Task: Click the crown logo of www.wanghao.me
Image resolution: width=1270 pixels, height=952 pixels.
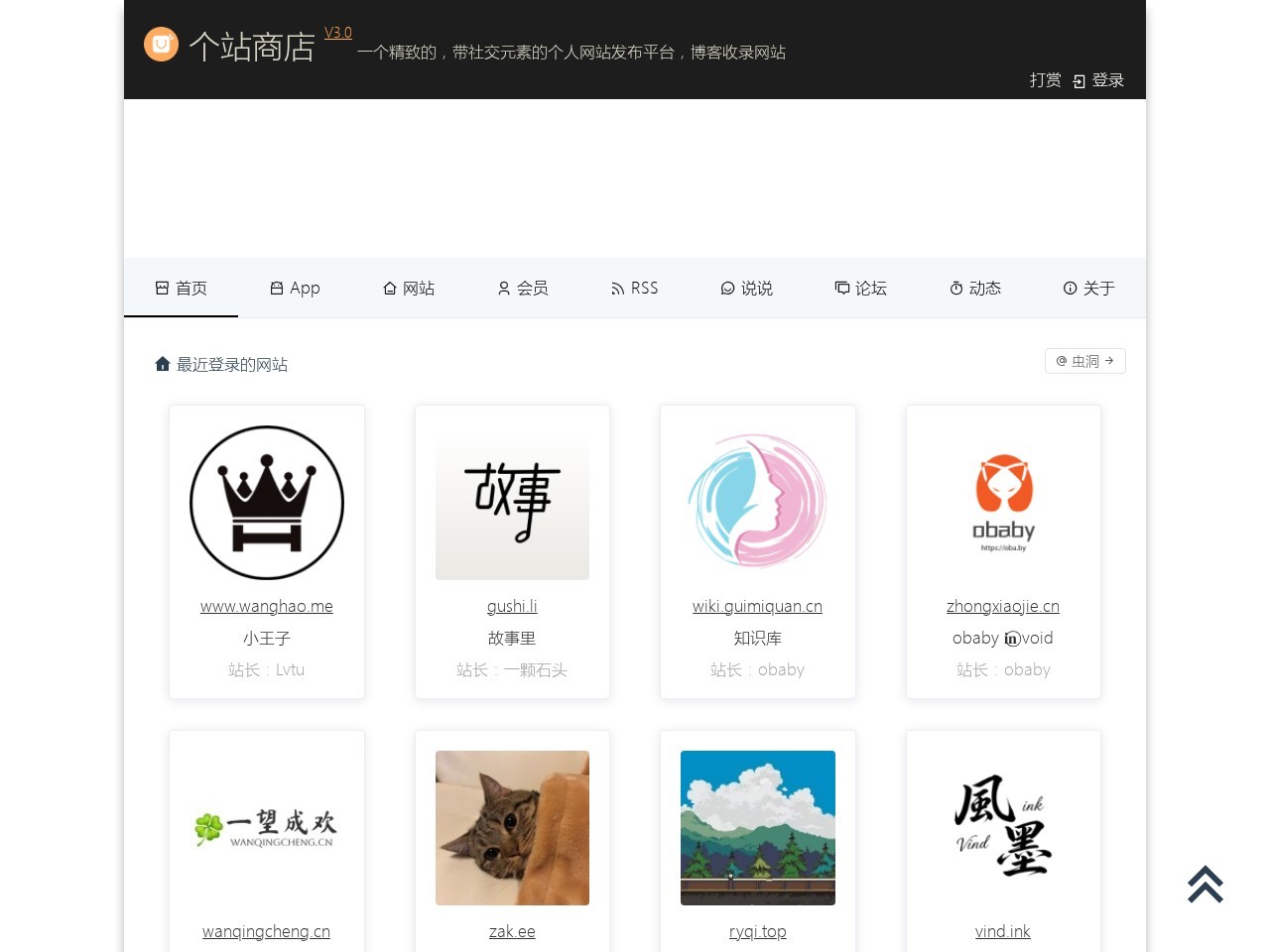Action: click(267, 503)
